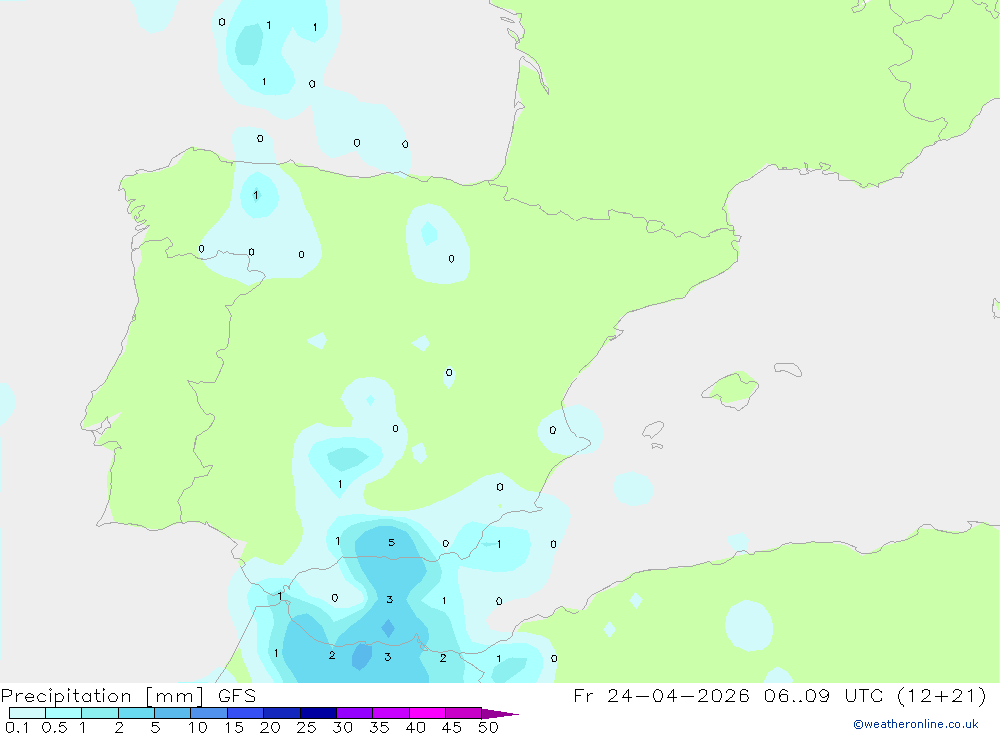Click the "GFS" model label
The width and height of the screenshot is (1000, 733).
click(237, 695)
